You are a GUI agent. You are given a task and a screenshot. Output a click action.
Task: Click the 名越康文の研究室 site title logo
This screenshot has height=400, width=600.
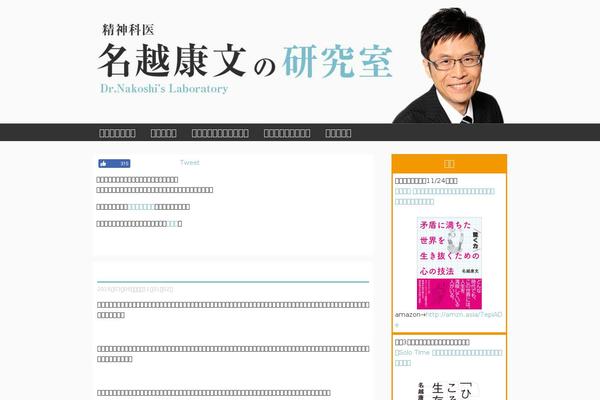(245, 60)
